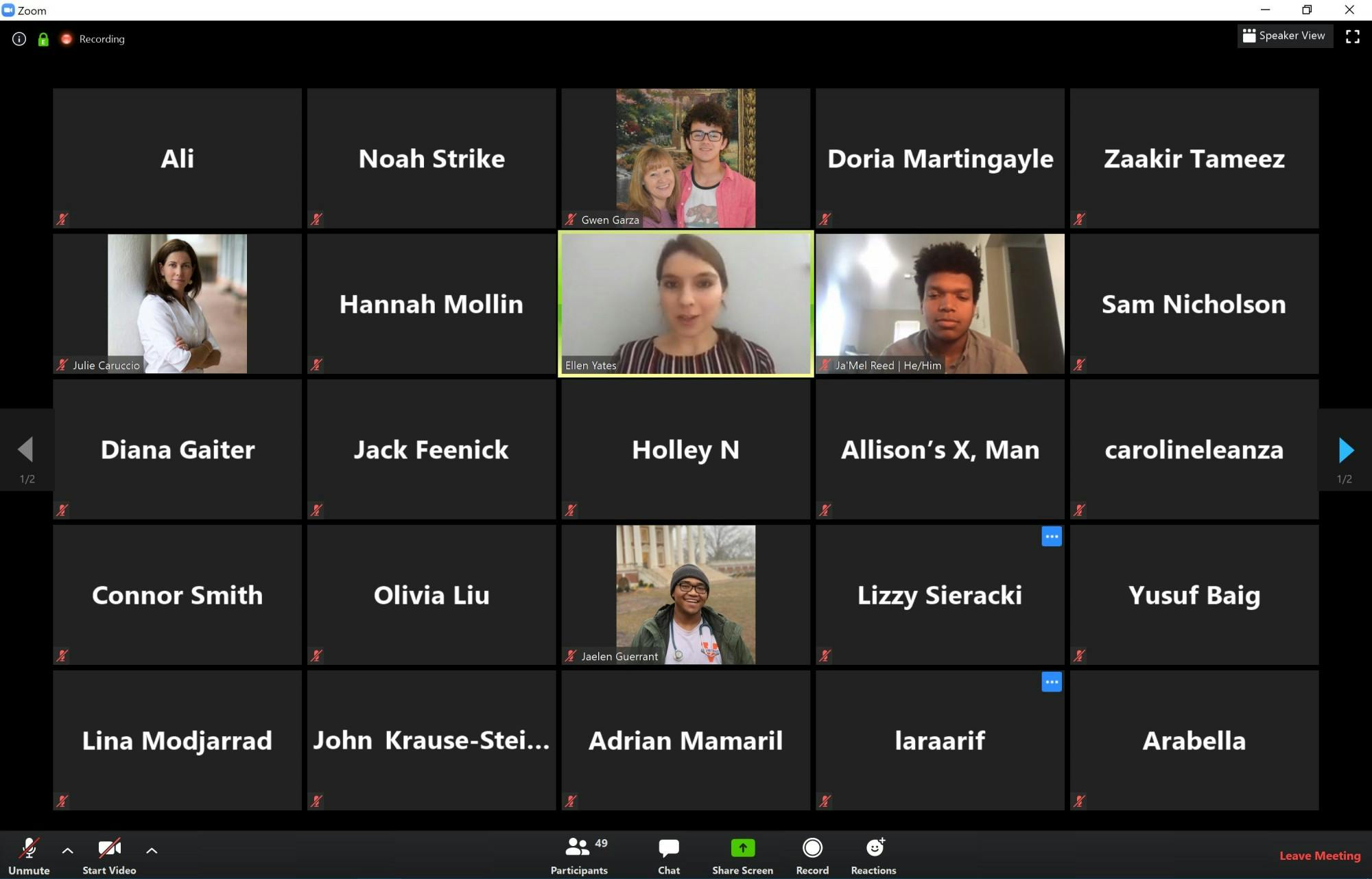Toggle the Record button
This screenshot has height=879, width=1372.
[x=812, y=854]
